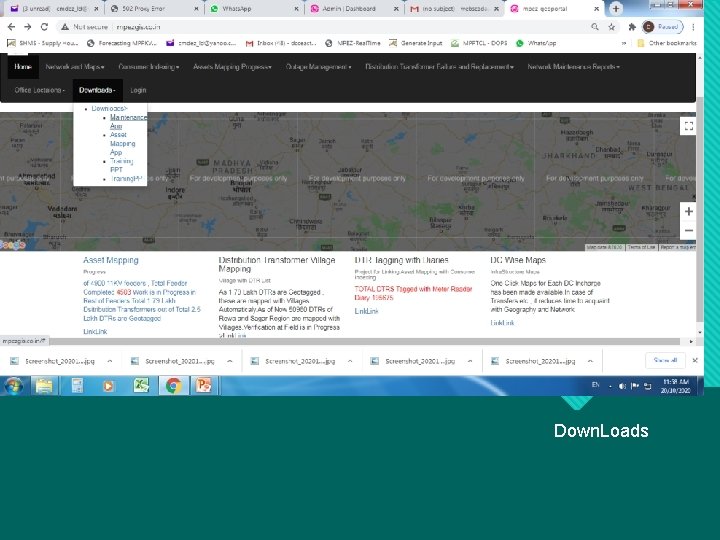Viewport: 720px width, 540px height.
Task: Open media player from taskbar
Action: [108, 386]
